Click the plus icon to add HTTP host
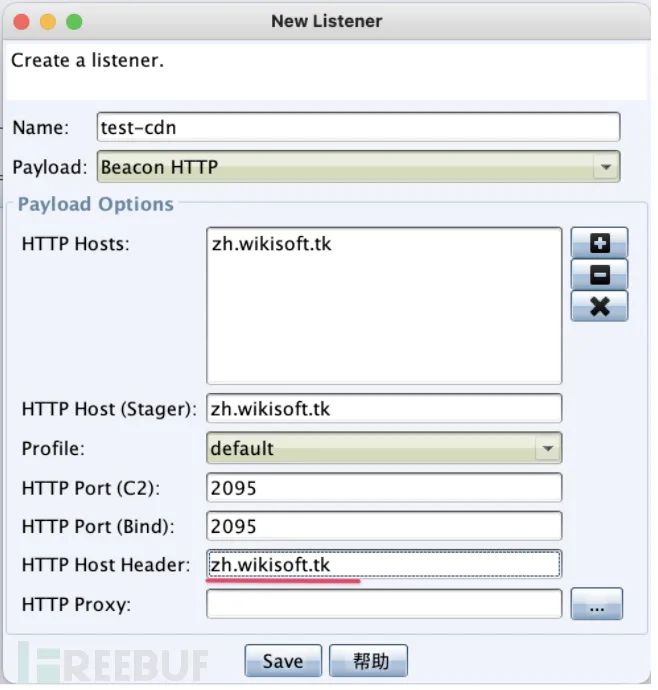This screenshot has height=690, width=658. click(599, 243)
